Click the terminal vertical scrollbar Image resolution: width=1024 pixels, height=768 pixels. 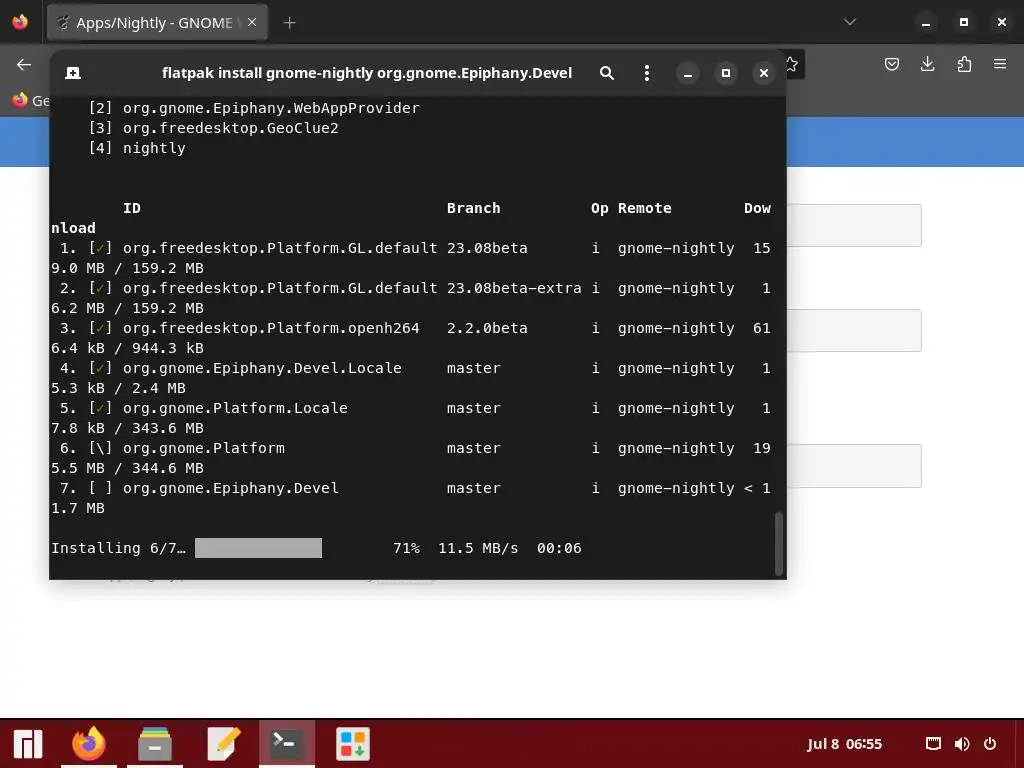point(778,543)
